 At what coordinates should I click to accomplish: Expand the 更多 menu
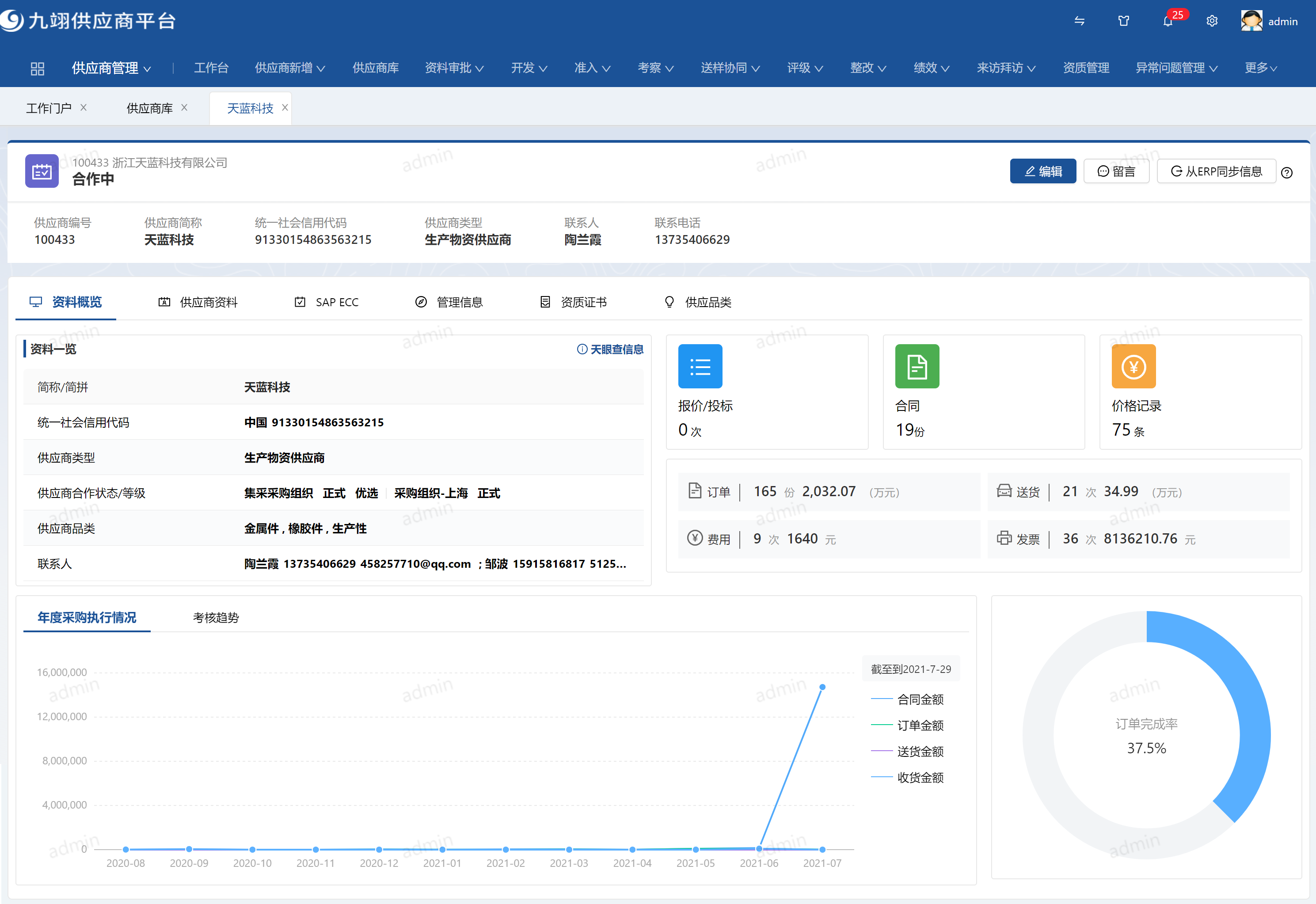pos(1262,68)
